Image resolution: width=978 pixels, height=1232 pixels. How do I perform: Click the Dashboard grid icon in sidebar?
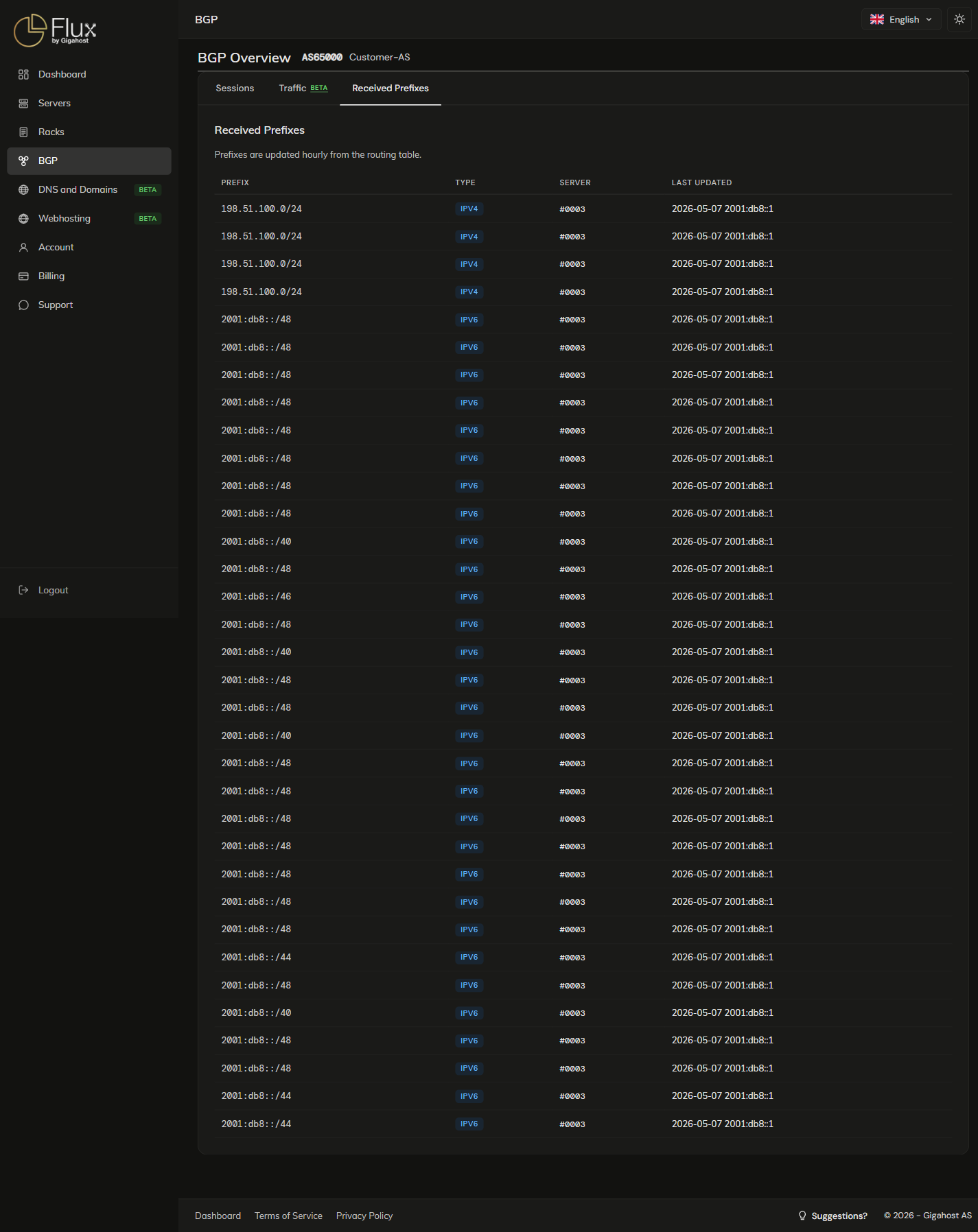coord(23,74)
